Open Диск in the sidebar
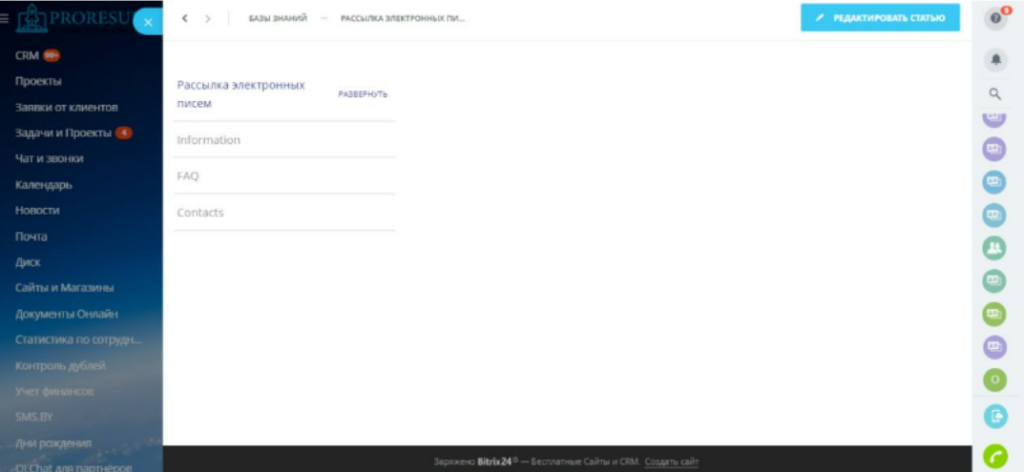The height and width of the screenshot is (472, 1024). coord(27,262)
